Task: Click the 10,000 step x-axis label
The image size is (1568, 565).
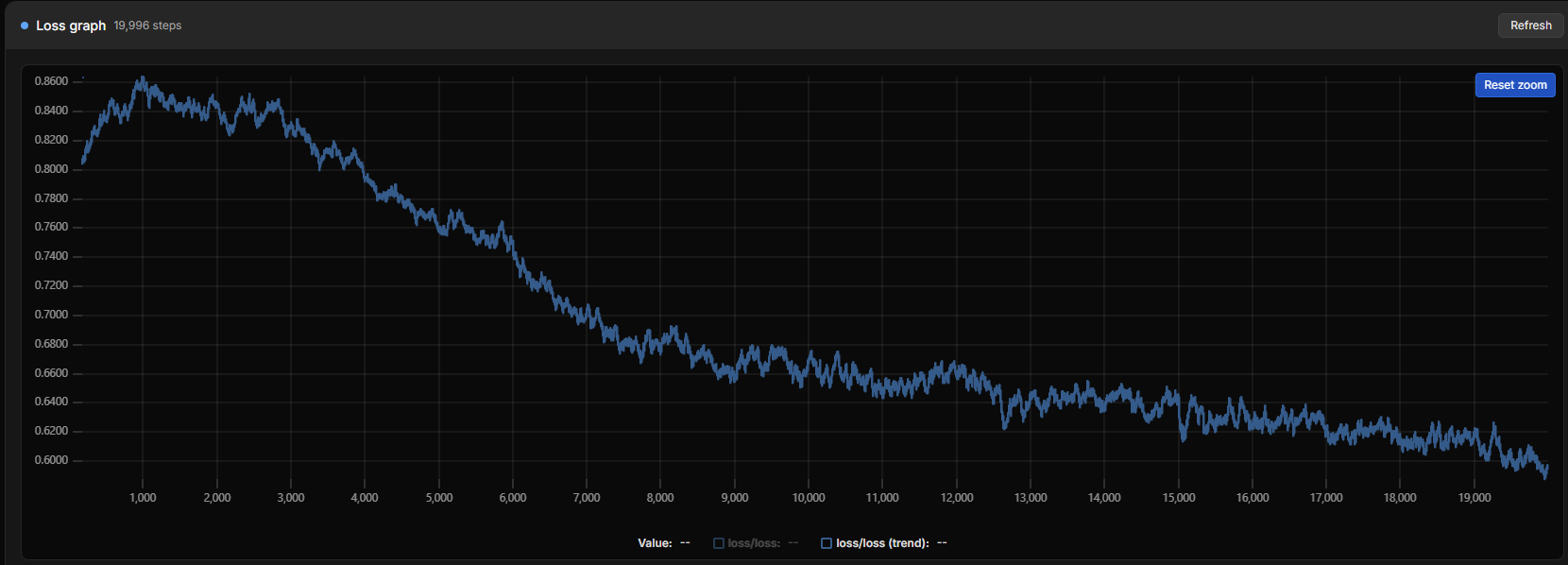Action: pyautogui.click(x=809, y=498)
